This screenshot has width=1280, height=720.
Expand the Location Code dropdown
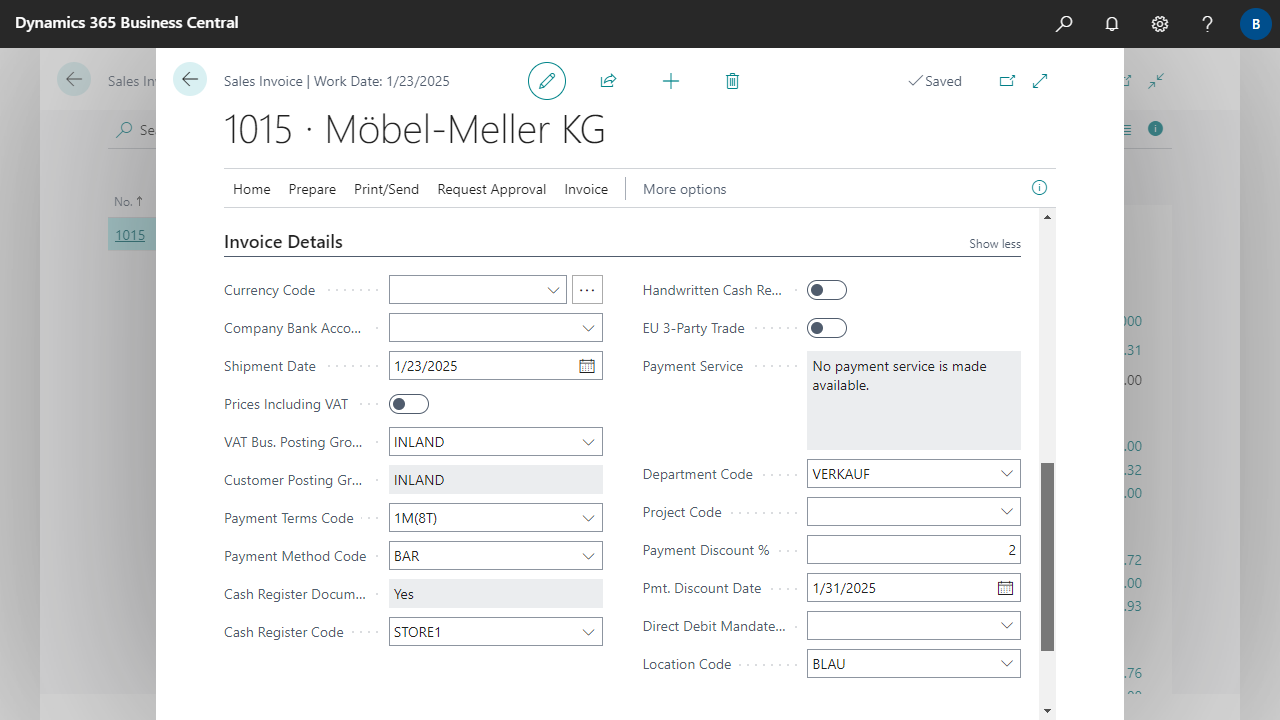pyautogui.click(x=1005, y=664)
